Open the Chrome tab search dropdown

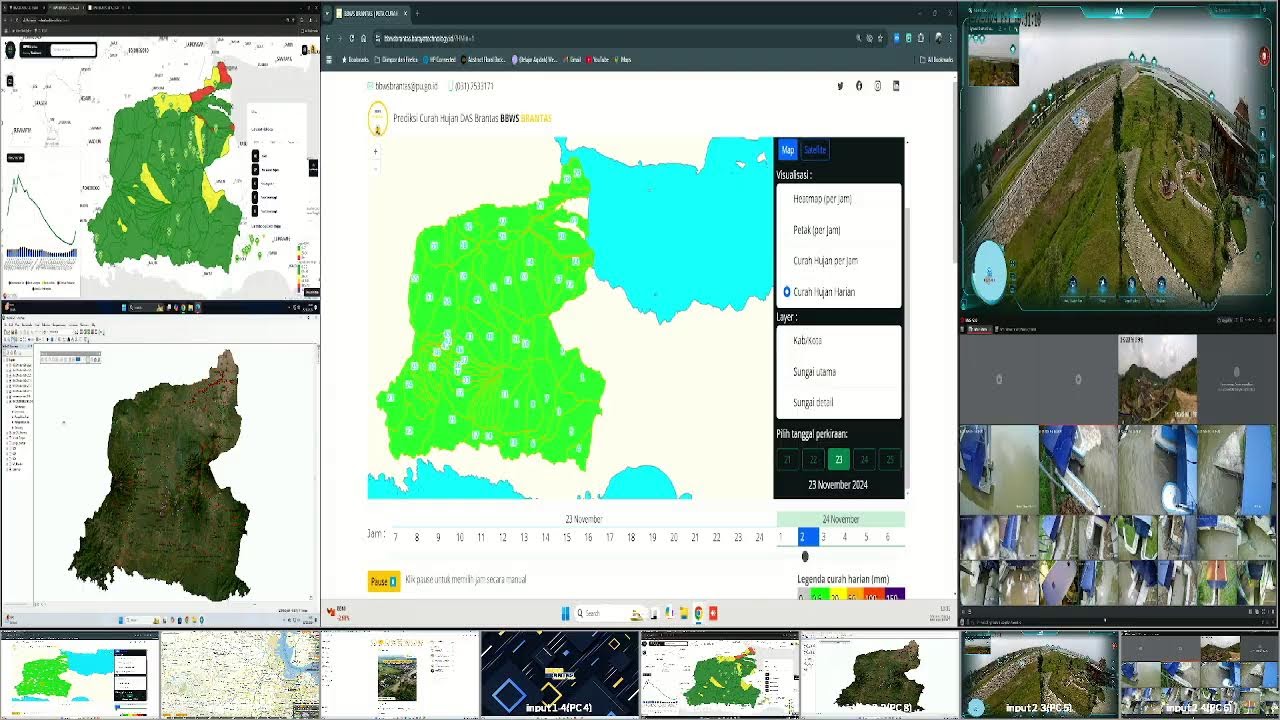pos(327,13)
